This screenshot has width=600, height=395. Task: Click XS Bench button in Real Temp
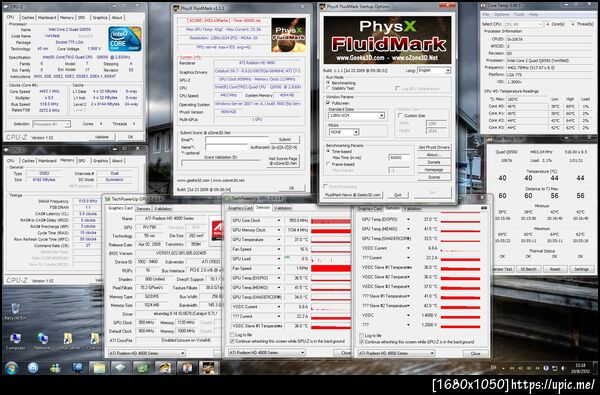[x=529, y=269]
